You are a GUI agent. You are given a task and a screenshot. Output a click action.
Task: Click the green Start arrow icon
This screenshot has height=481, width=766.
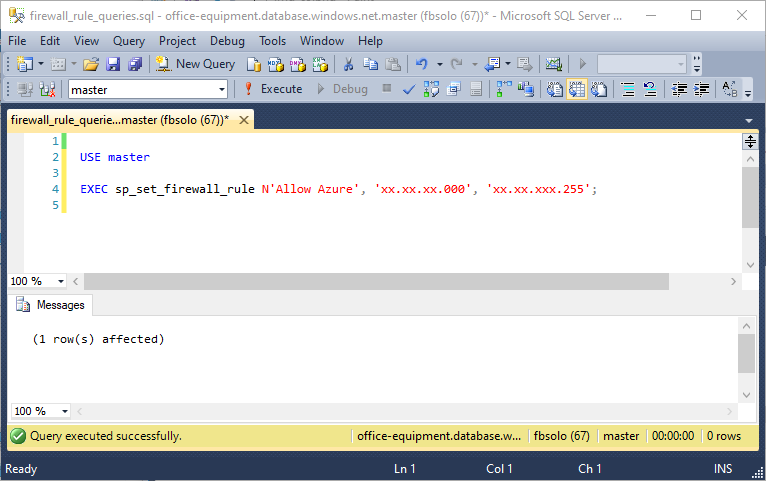point(582,64)
